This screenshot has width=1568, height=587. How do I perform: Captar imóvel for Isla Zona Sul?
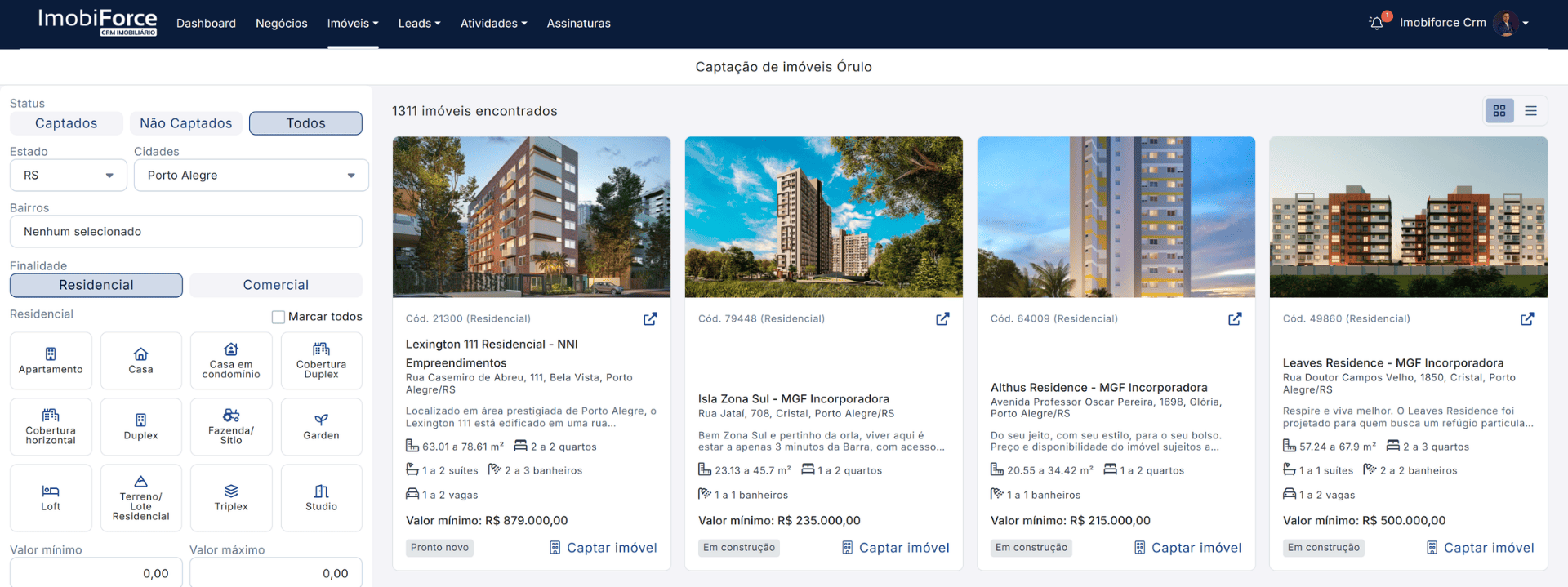pyautogui.click(x=896, y=548)
